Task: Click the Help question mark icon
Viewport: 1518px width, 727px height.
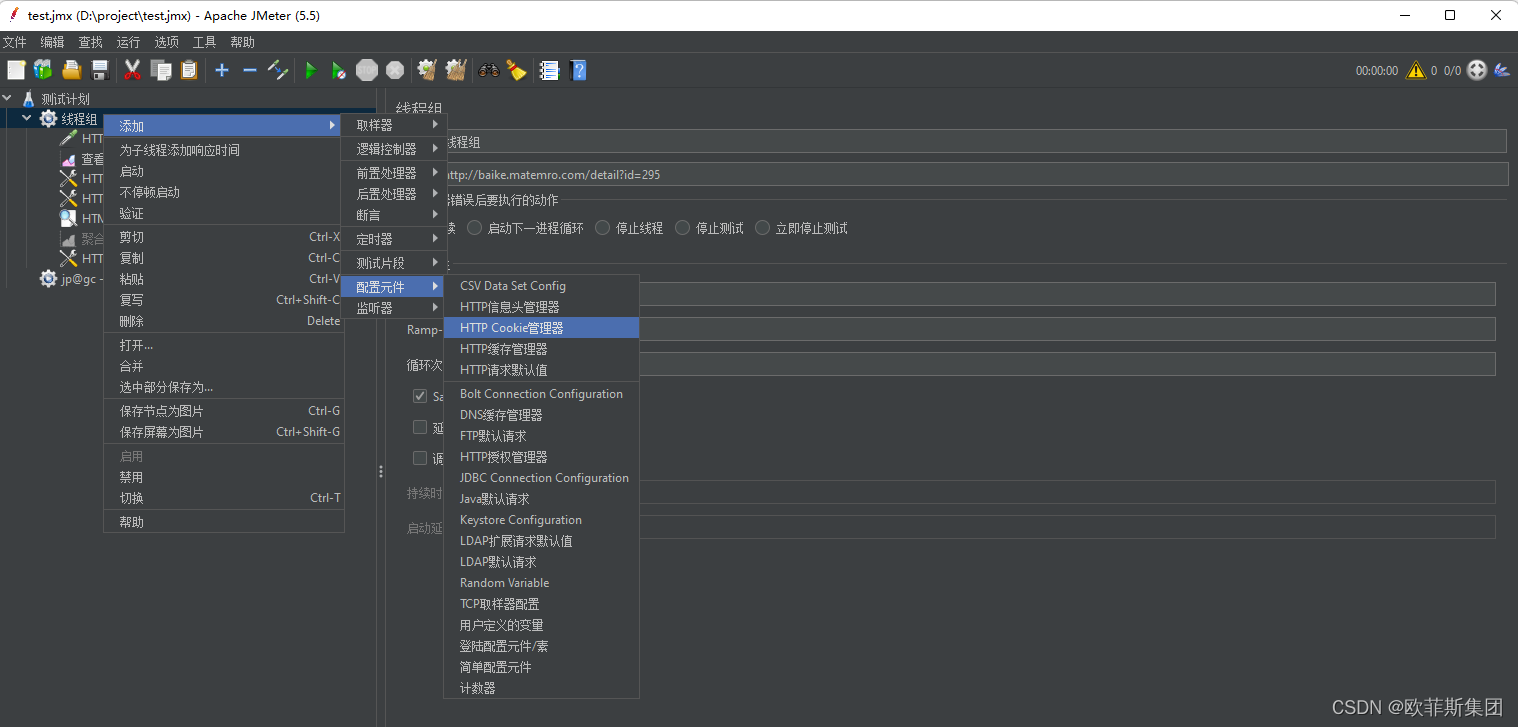Action: pyautogui.click(x=578, y=70)
